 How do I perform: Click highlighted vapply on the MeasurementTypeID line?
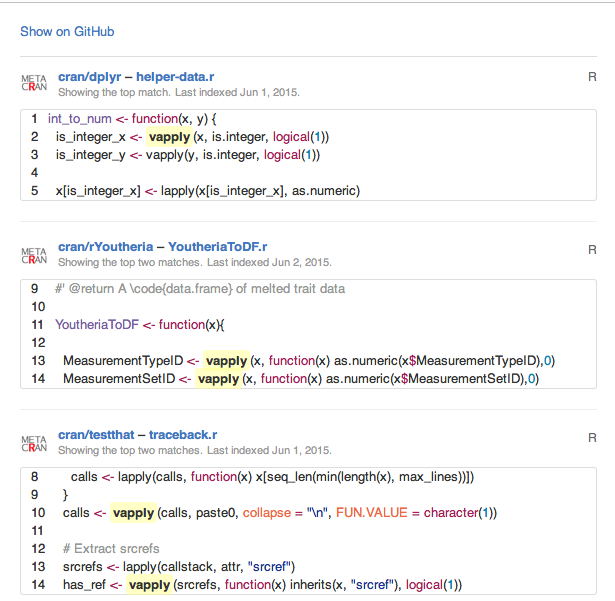(x=226, y=361)
